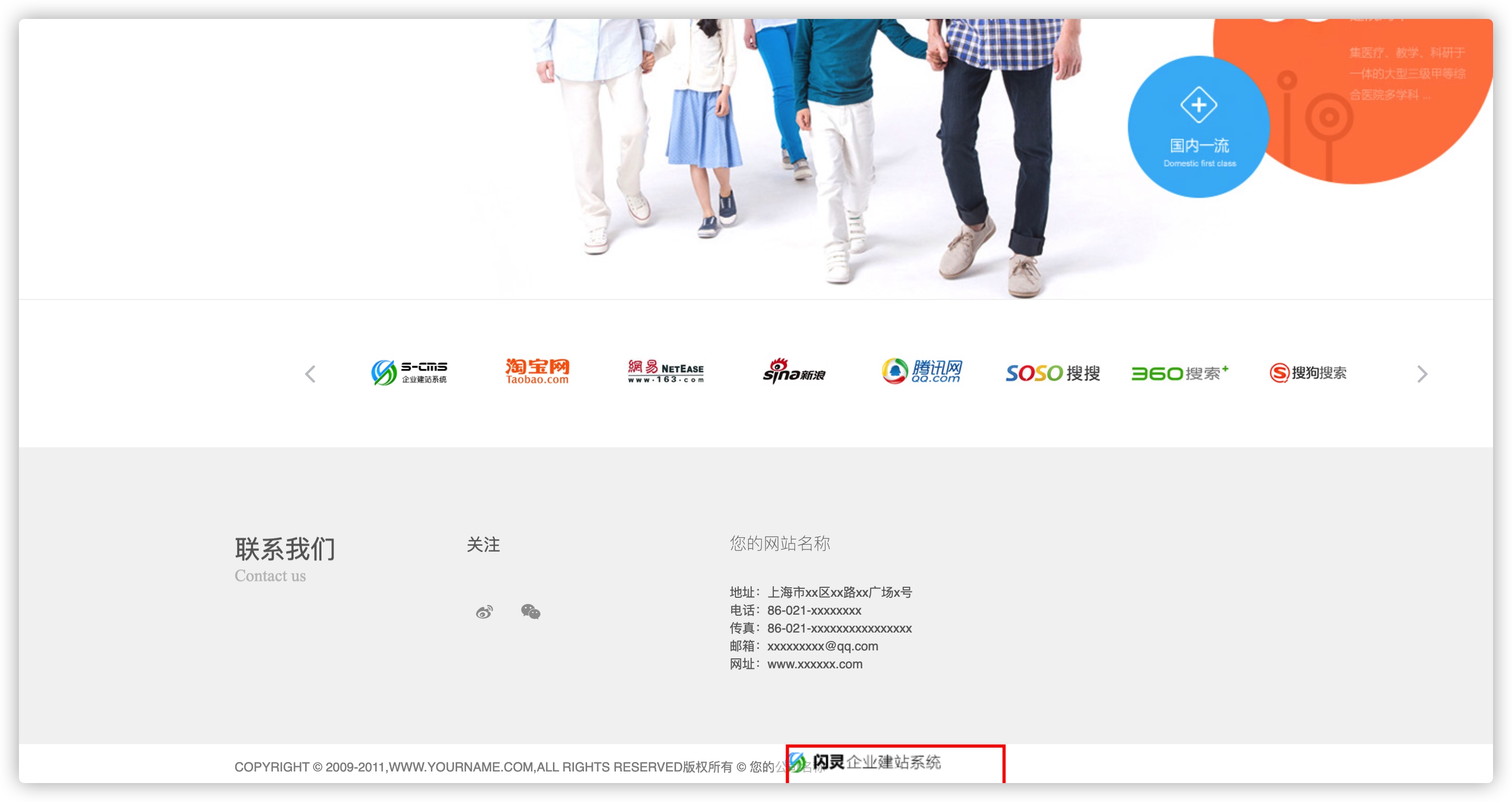Click the 您的网站名称 site title

(780, 544)
